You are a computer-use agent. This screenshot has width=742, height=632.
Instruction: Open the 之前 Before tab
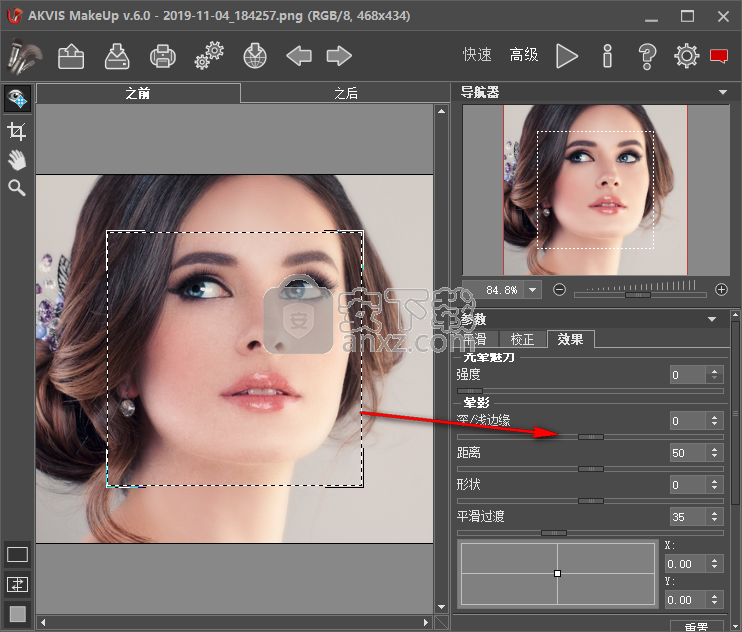(138, 93)
